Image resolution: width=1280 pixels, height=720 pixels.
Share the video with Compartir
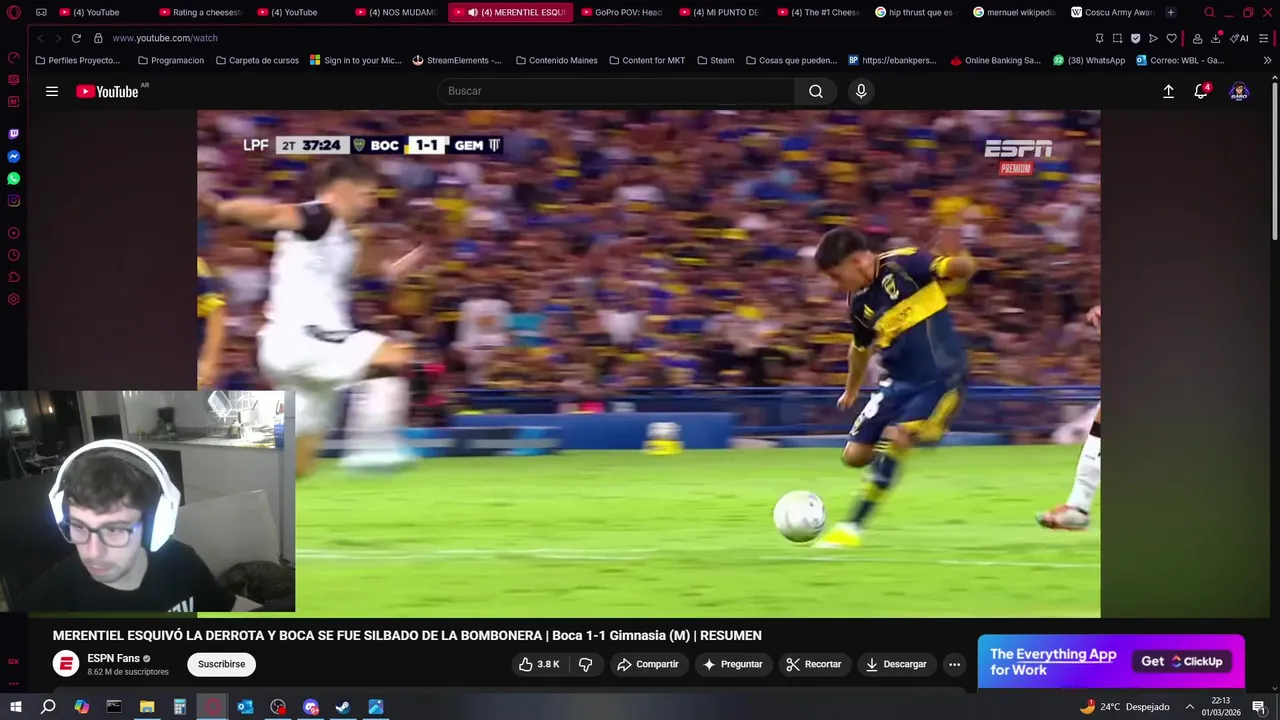pyautogui.click(x=648, y=664)
